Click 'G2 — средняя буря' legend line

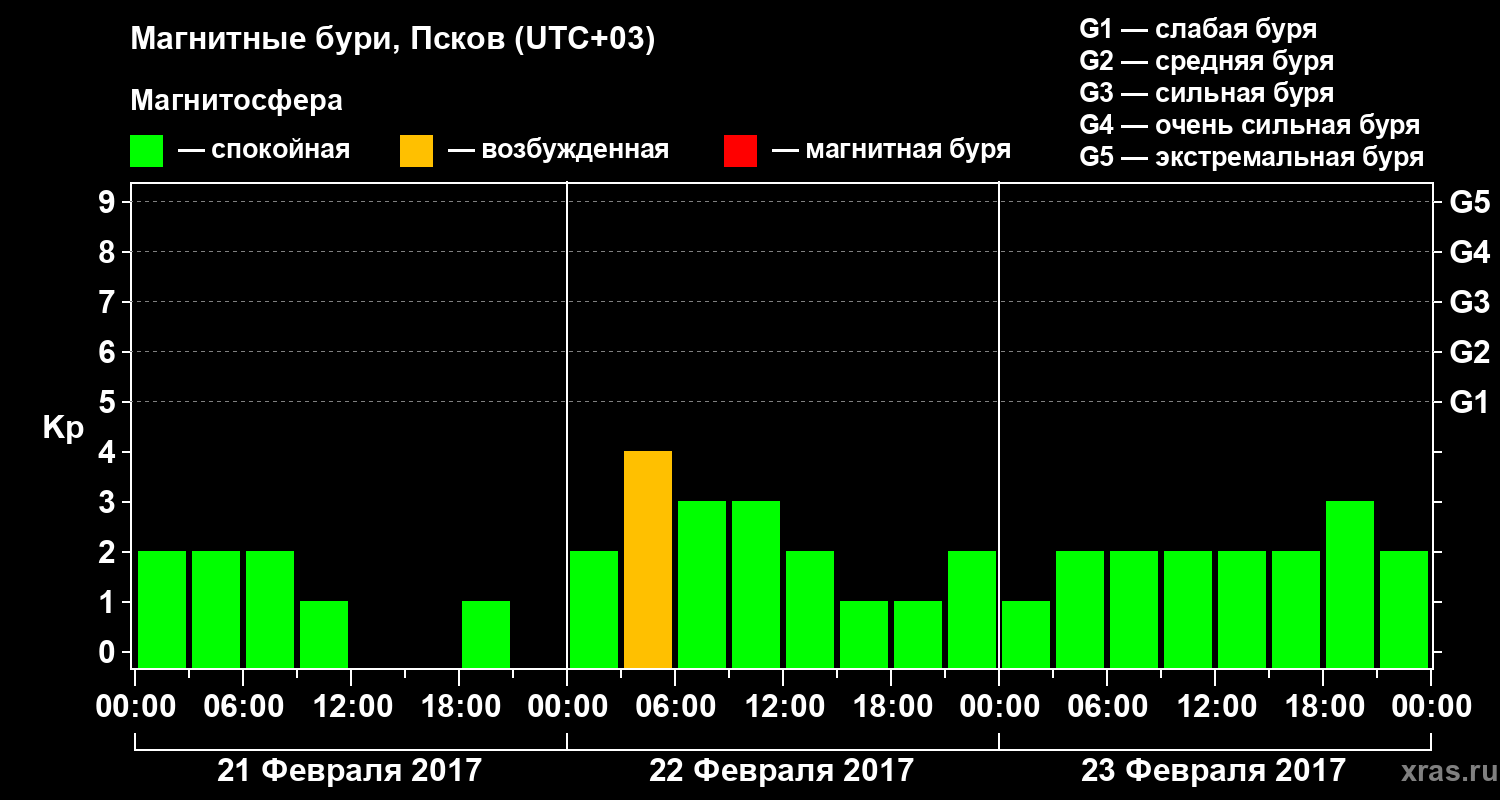[1206, 61]
